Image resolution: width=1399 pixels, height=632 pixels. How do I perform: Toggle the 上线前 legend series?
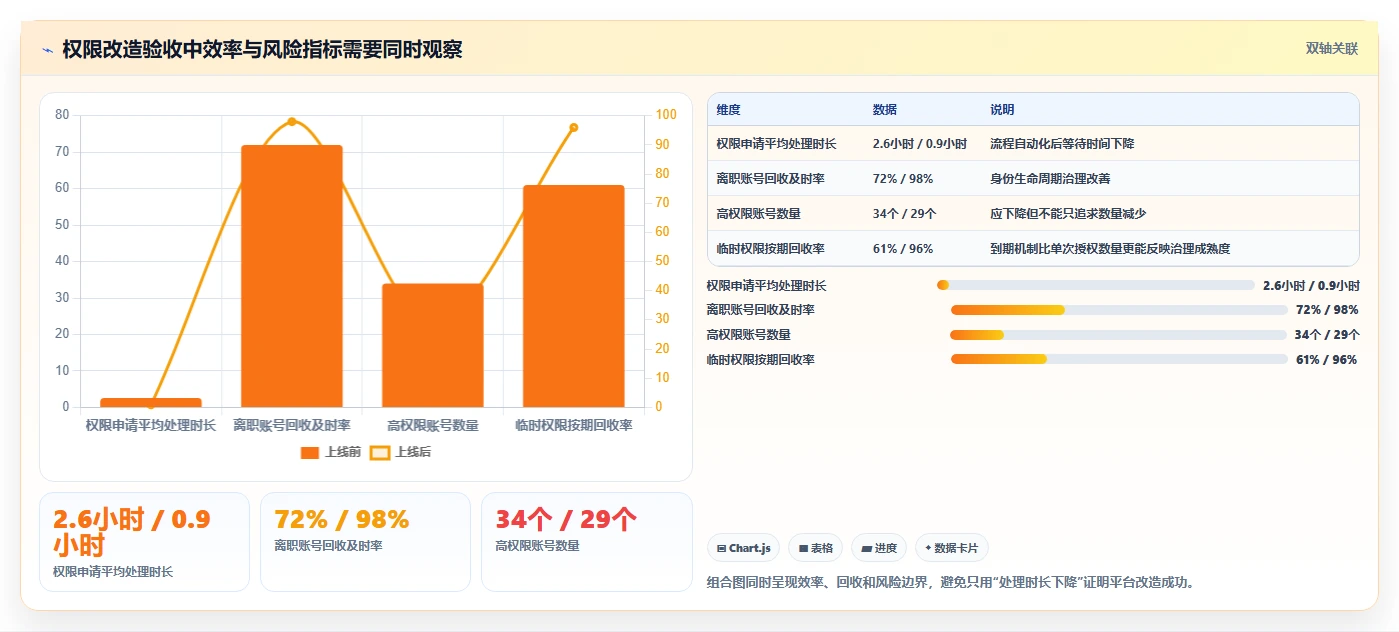pos(331,452)
